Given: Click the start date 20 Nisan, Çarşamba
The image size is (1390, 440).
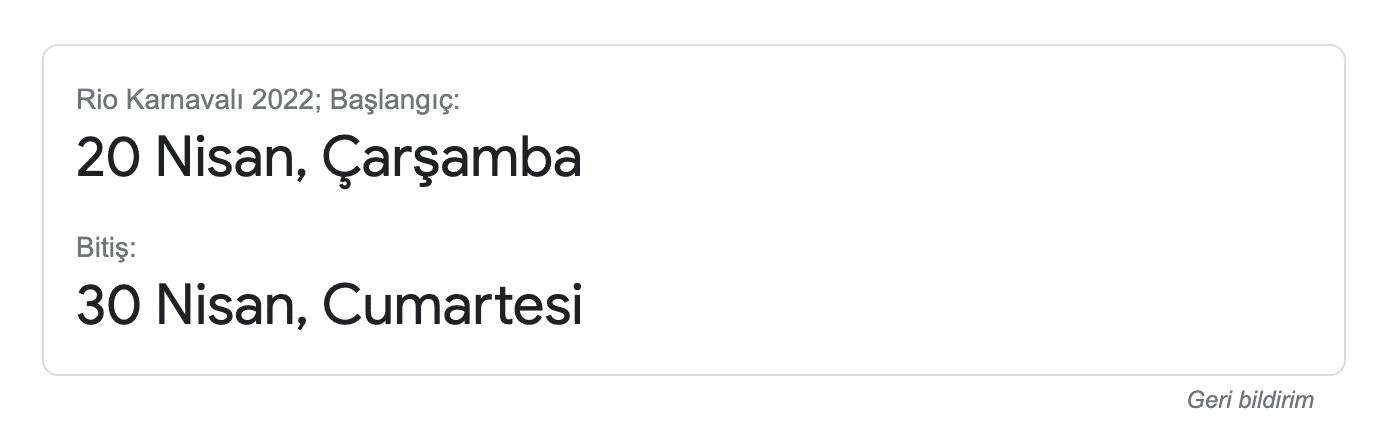Looking at the screenshot, I should (328, 159).
